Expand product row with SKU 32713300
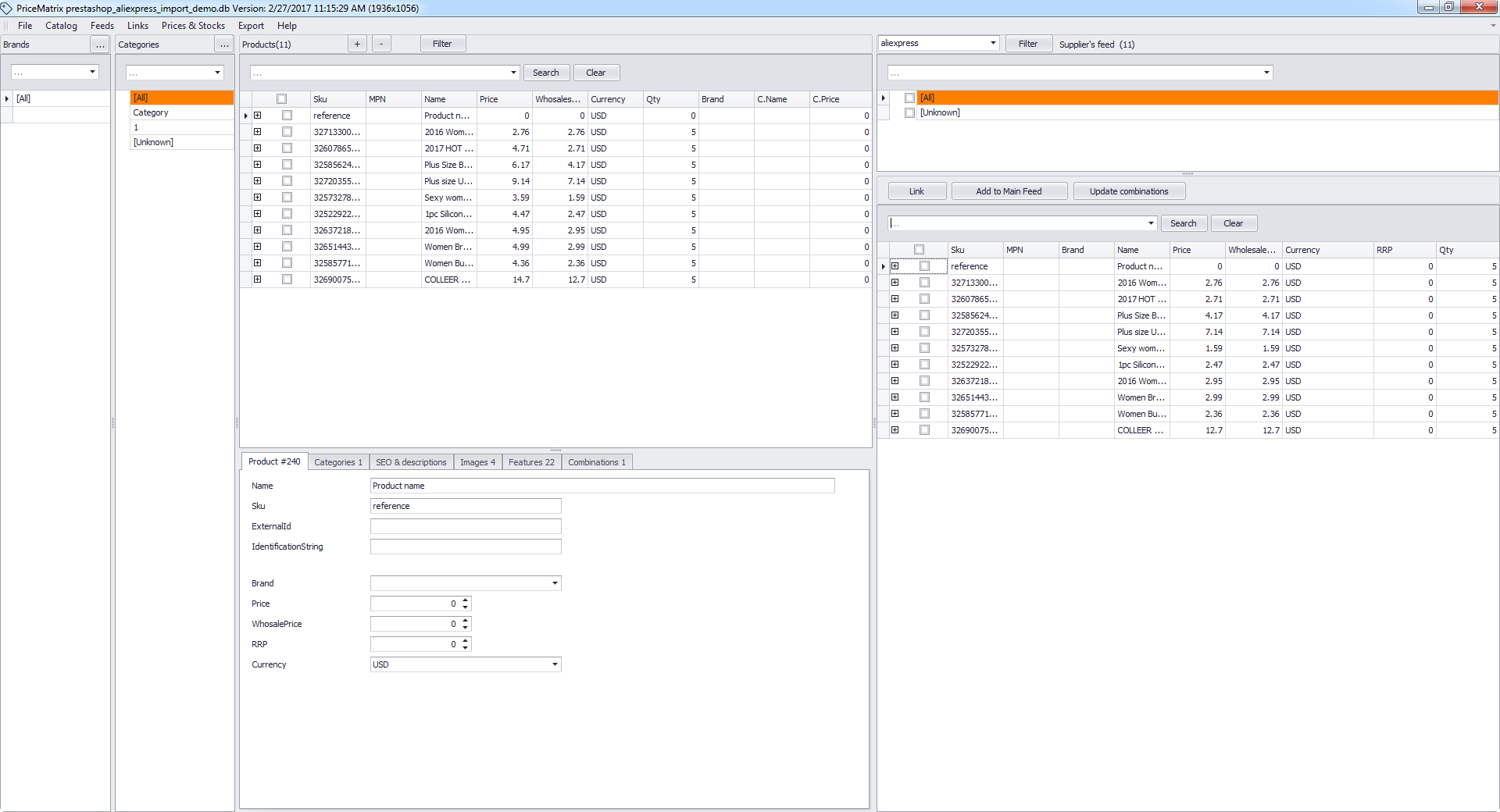Viewport: 1500px width, 812px height. [x=257, y=132]
